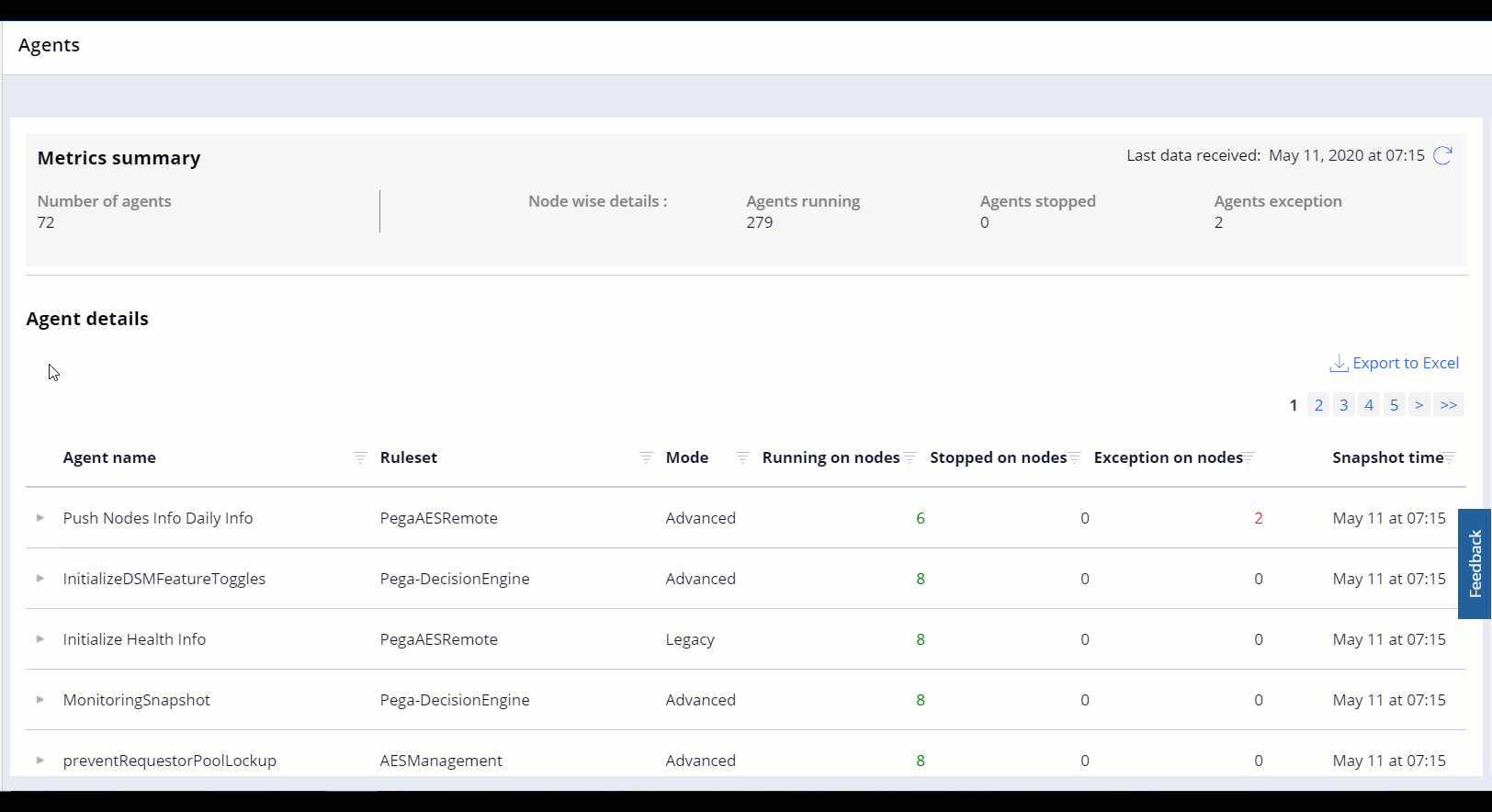Go to page 2 of agent details
The image size is (1492, 812).
pyautogui.click(x=1318, y=405)
